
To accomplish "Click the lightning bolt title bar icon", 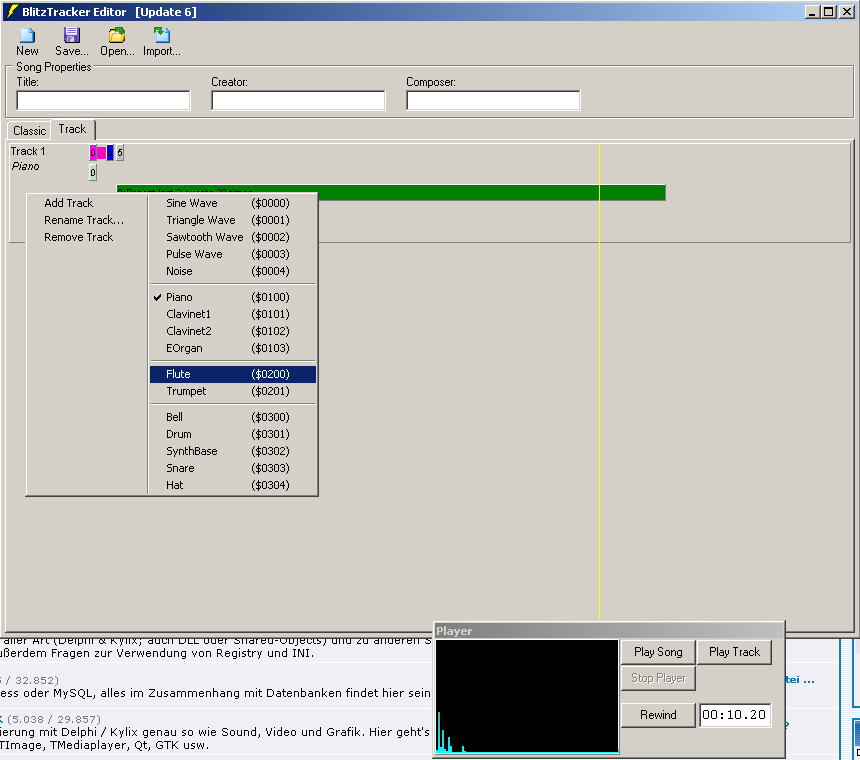I will click(12, 12).
